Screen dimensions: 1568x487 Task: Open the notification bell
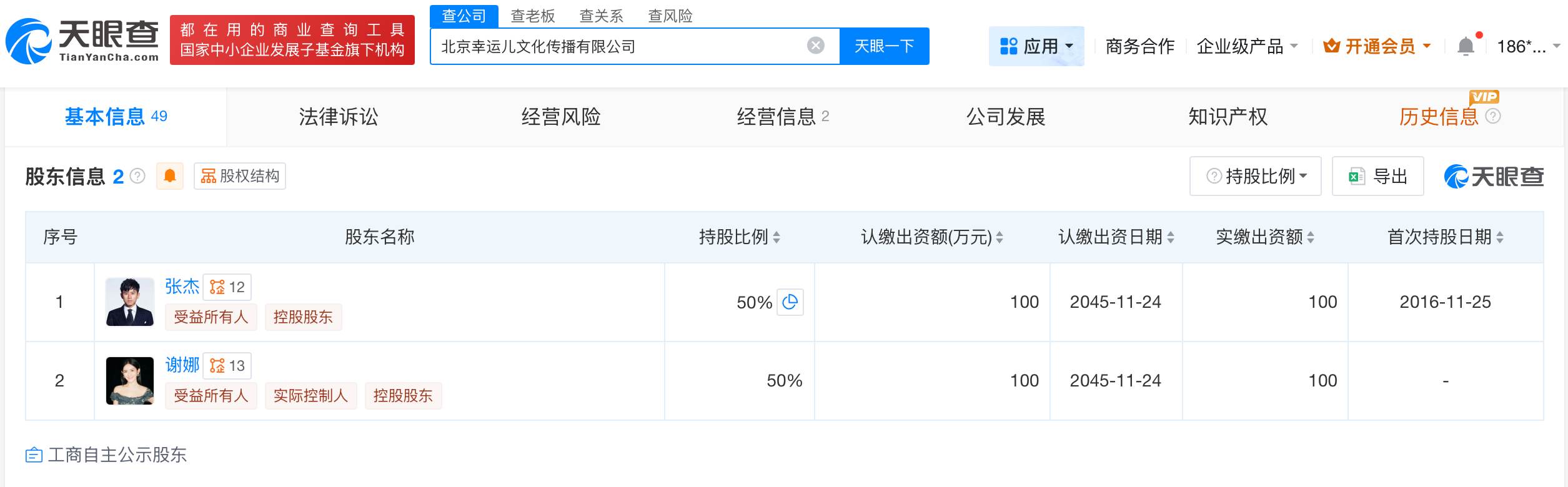(x=1466, y=47)
